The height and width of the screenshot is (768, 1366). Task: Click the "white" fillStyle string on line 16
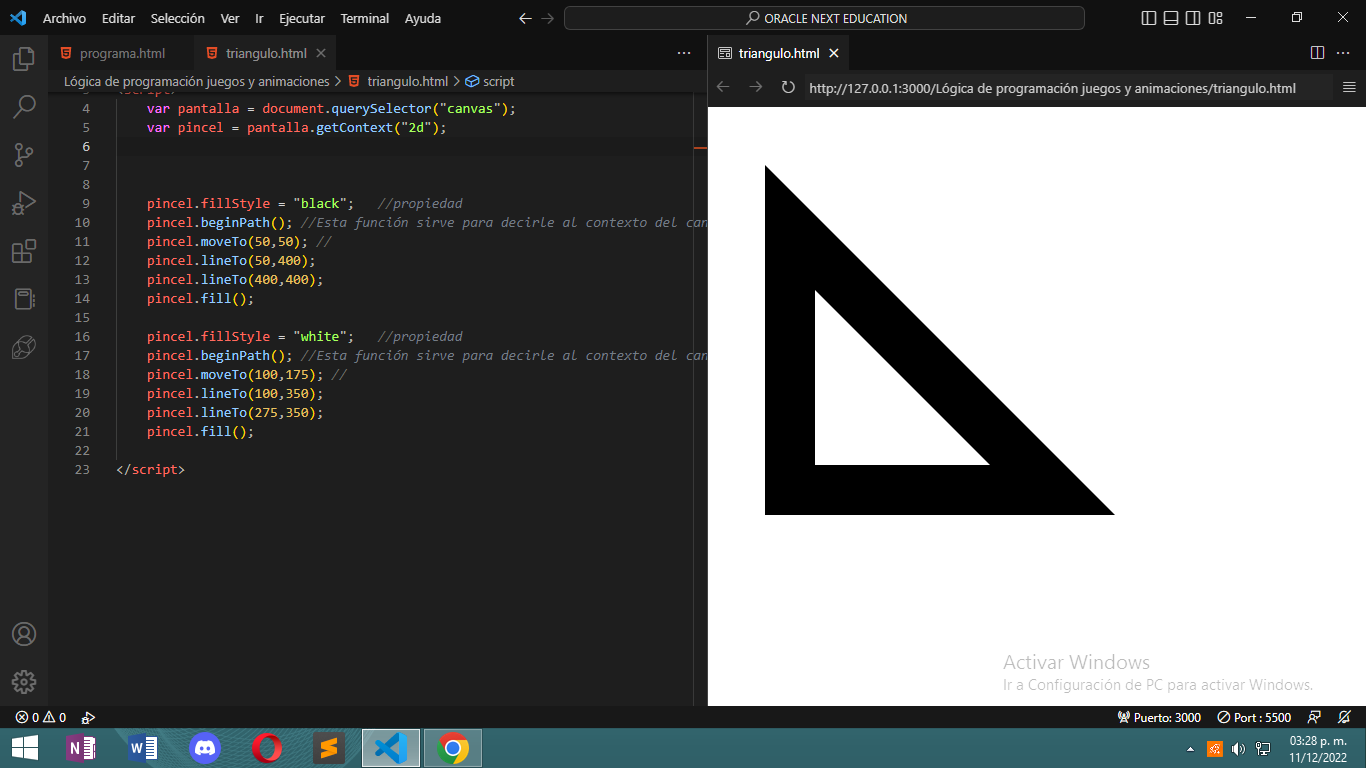[323, 336]
